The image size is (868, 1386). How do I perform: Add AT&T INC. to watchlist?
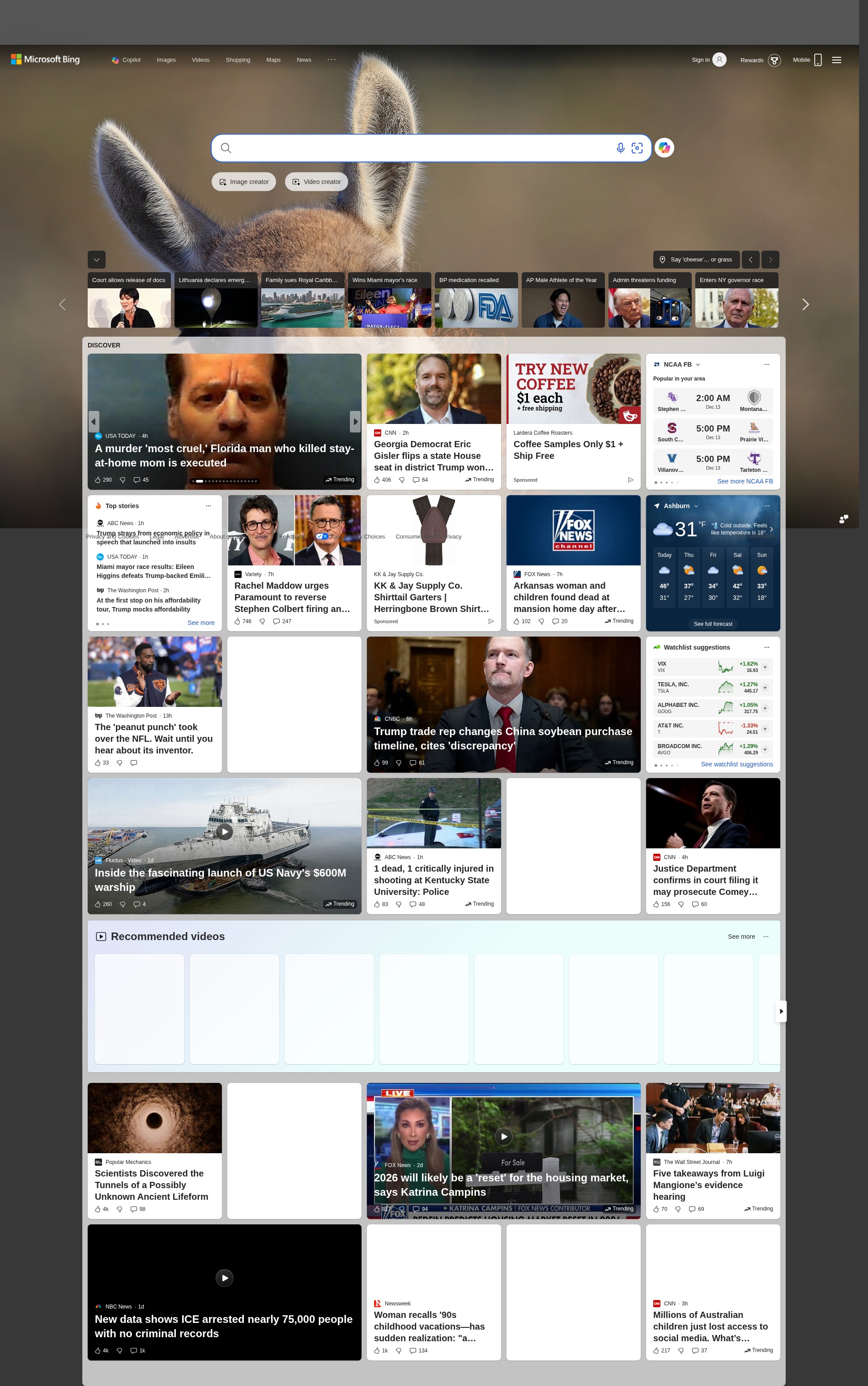(765, 729)
